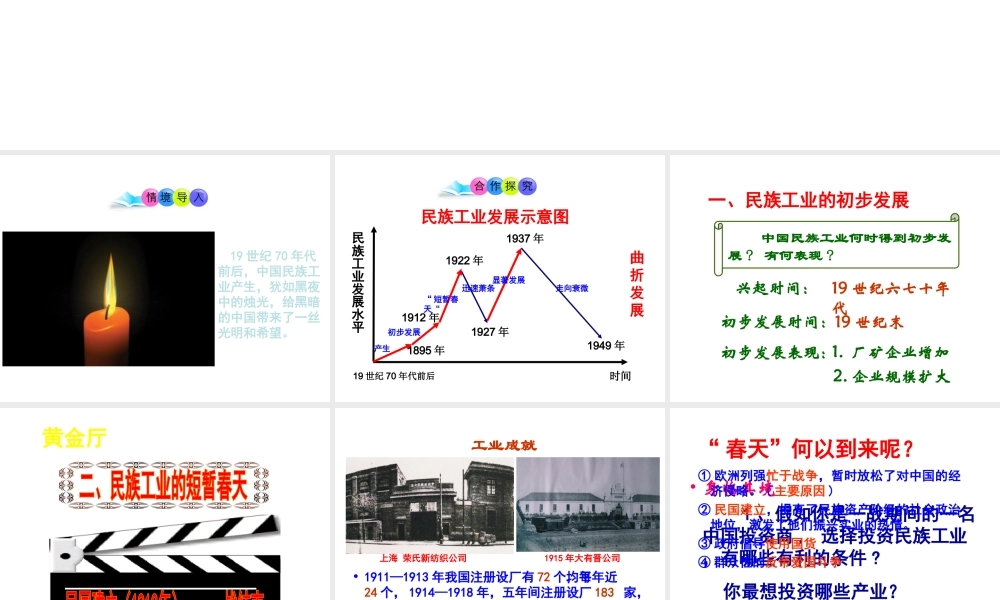
Task: Click the 19 世纪 70 年代前后 axis label
Action: 393,376
